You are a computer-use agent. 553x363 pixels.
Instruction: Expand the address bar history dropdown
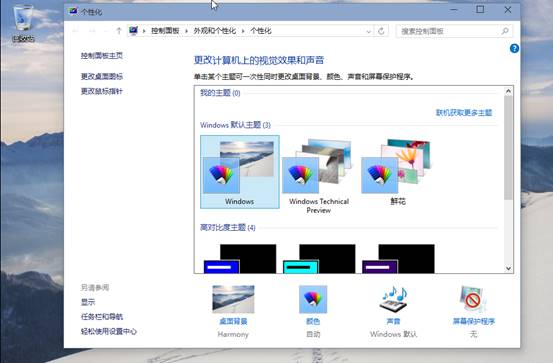tap(368, 31)
